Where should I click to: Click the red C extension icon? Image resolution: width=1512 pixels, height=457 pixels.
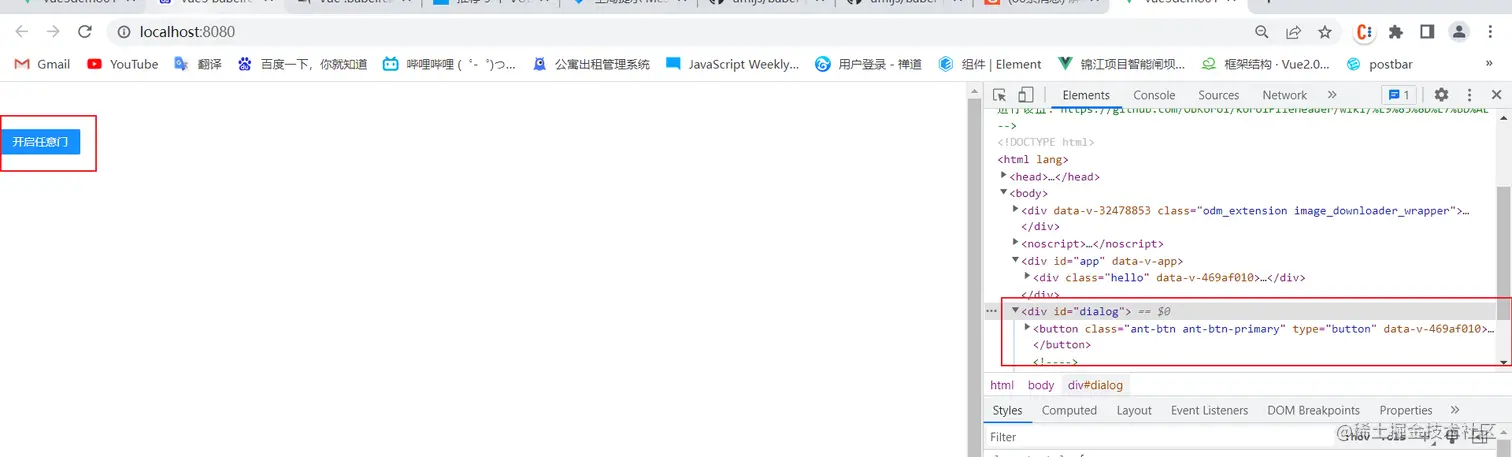pyautogui.click(x=1364, y=32)
